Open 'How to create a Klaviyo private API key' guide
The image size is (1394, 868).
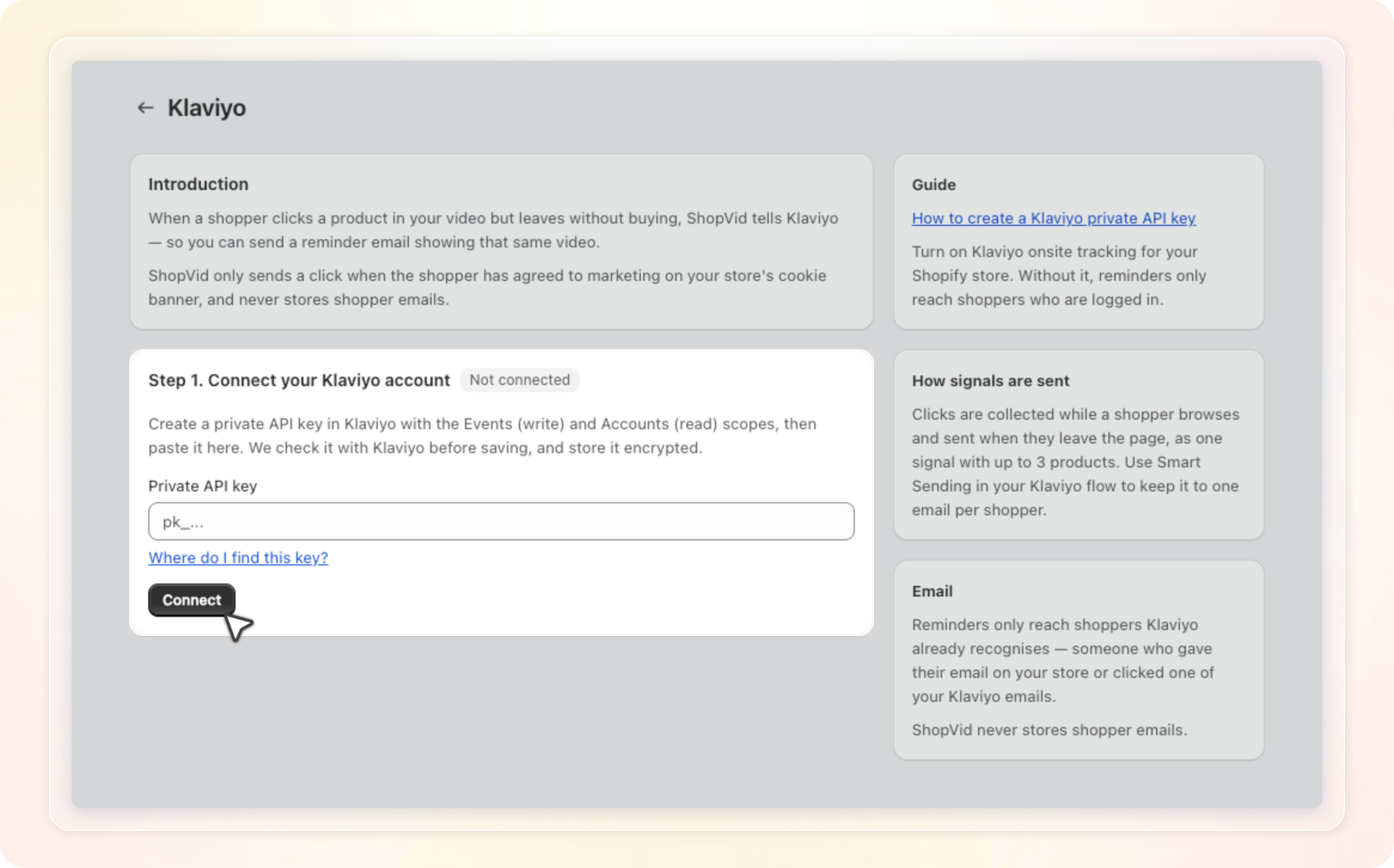point(1053,218)
